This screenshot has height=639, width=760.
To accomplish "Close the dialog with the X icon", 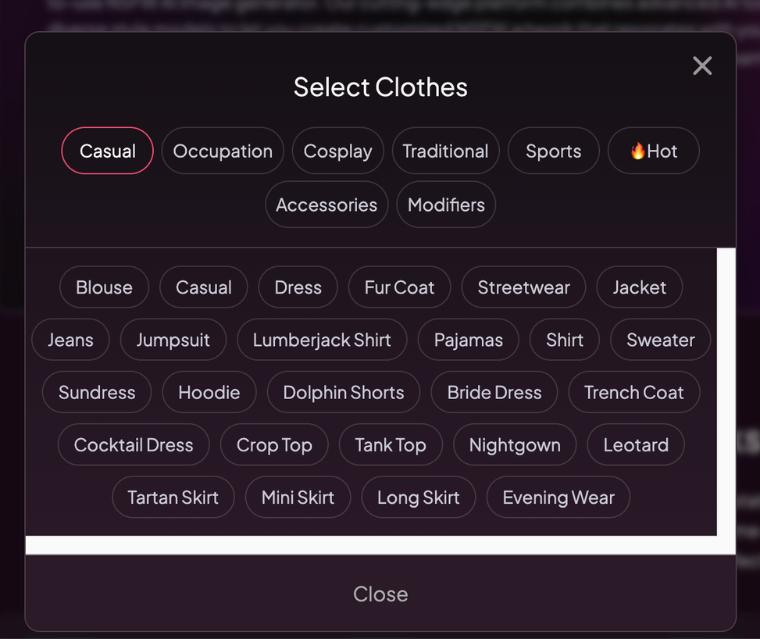I will (702, 66).
